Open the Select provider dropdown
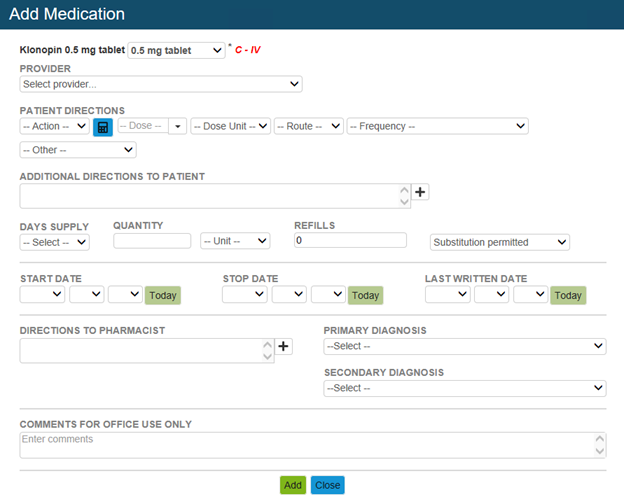 (x=161, y=84)
